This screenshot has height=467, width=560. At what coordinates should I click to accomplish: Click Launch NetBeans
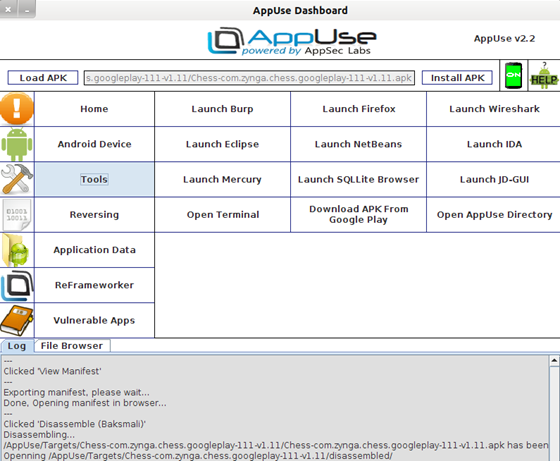coord(359,144)
